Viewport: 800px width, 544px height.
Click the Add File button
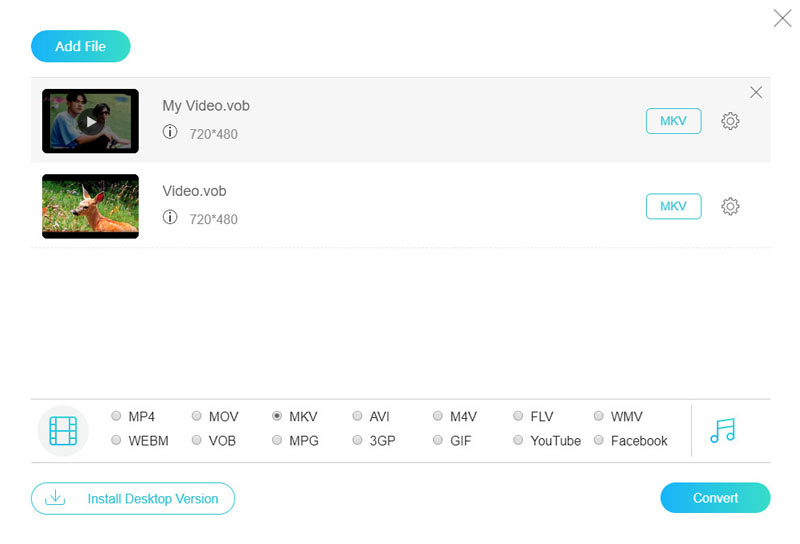click(81, 46)
